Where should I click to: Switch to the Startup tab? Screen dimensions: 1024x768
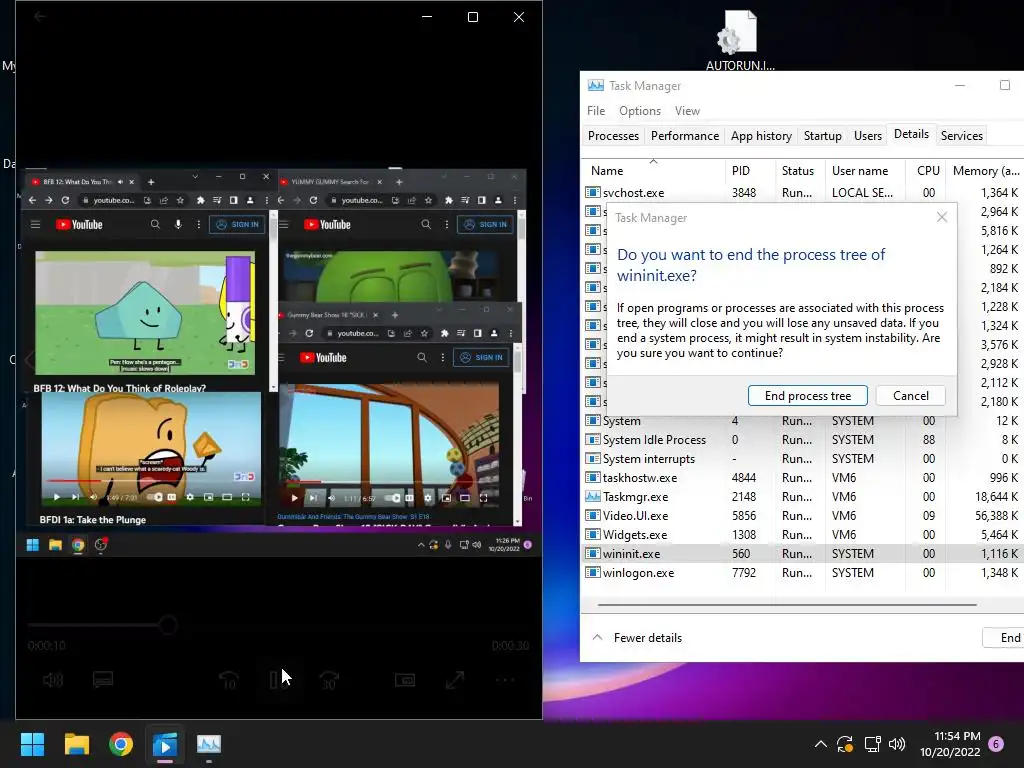click(x=822, y=136)
